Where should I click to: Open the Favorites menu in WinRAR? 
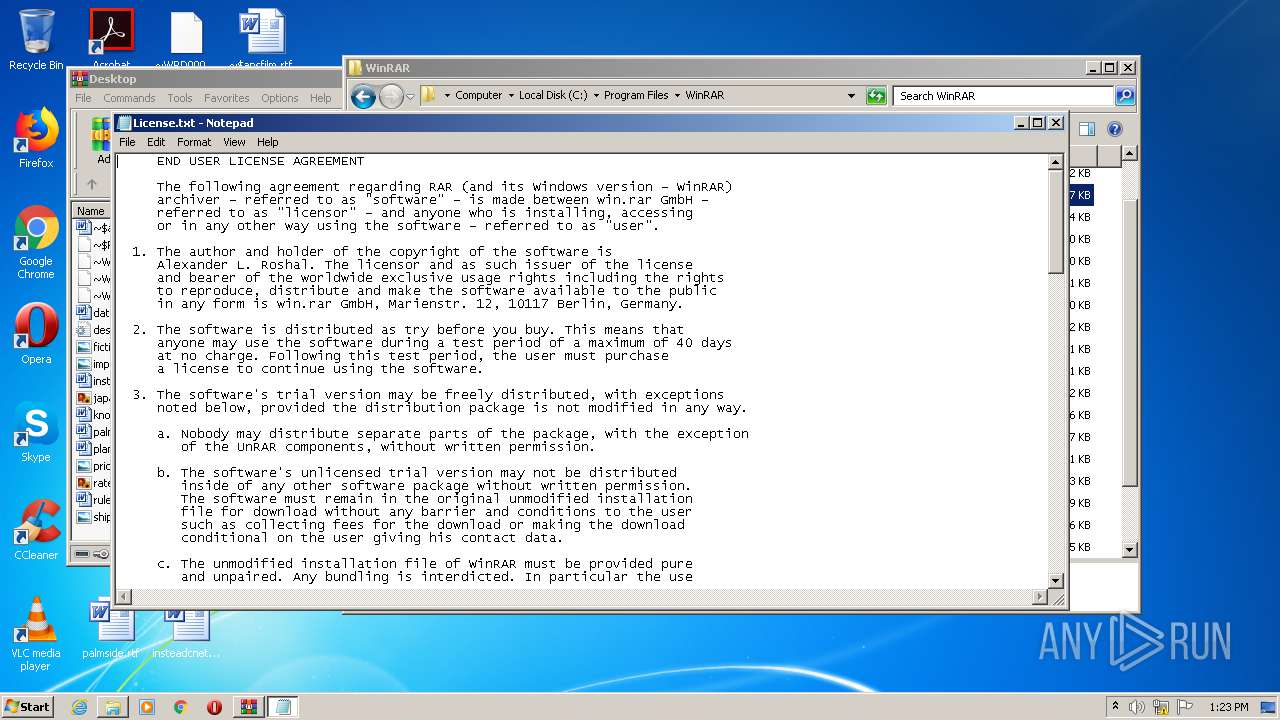coord(227,98)
